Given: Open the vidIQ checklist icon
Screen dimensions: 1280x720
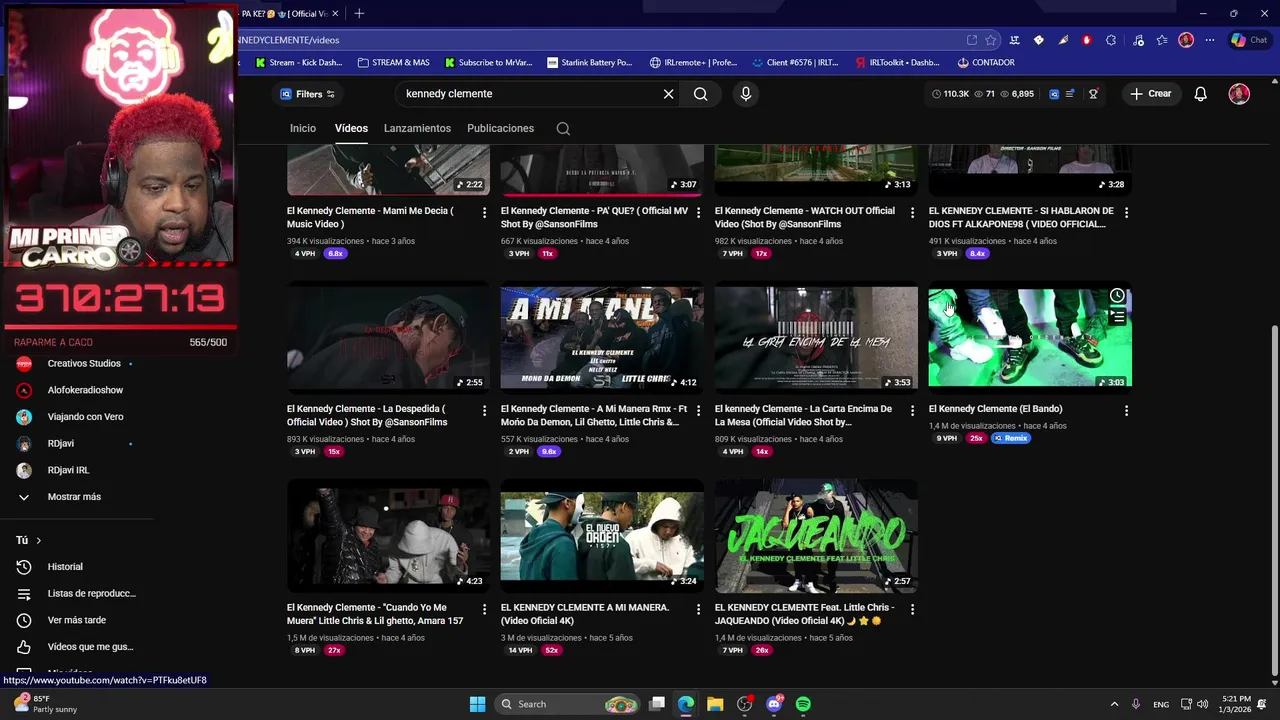Looking at the screenshot, I should [1071, 94].
